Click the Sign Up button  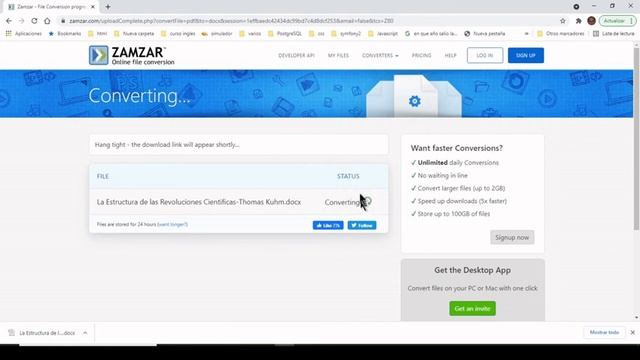pyautogui.click(x=526, y=56)
